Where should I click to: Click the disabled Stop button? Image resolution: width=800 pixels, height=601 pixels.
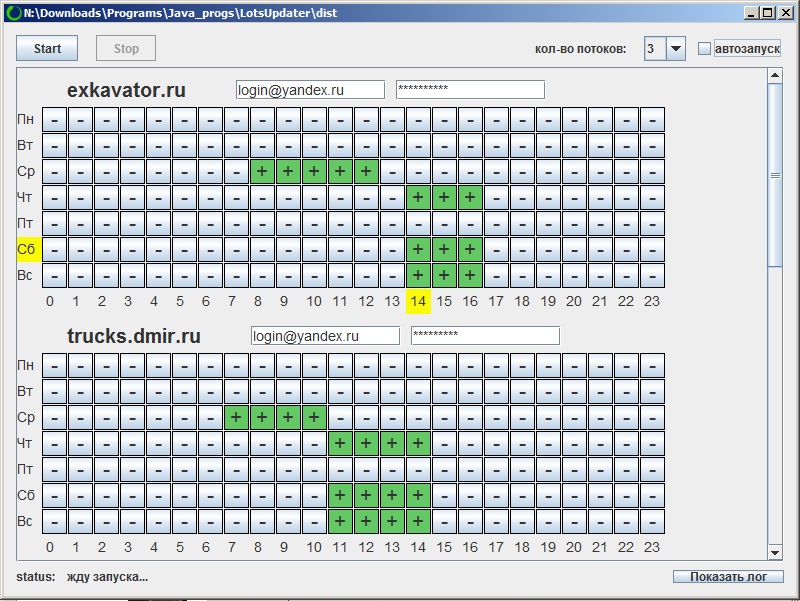point(126,48)
